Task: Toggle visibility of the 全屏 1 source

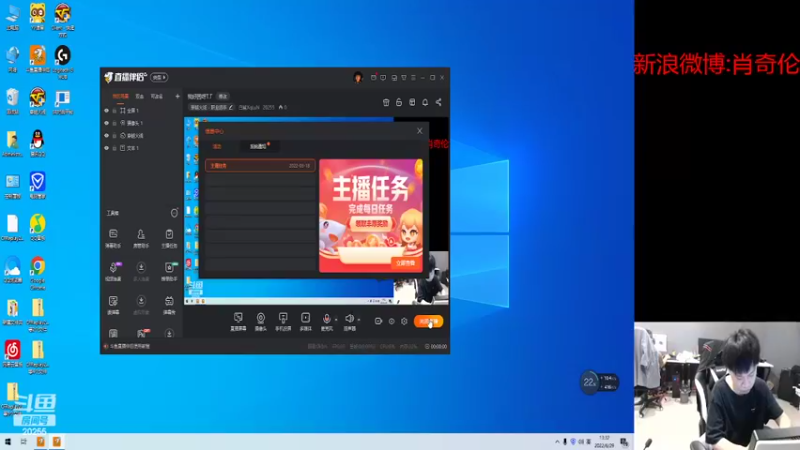Action: (x=107, y=110)
